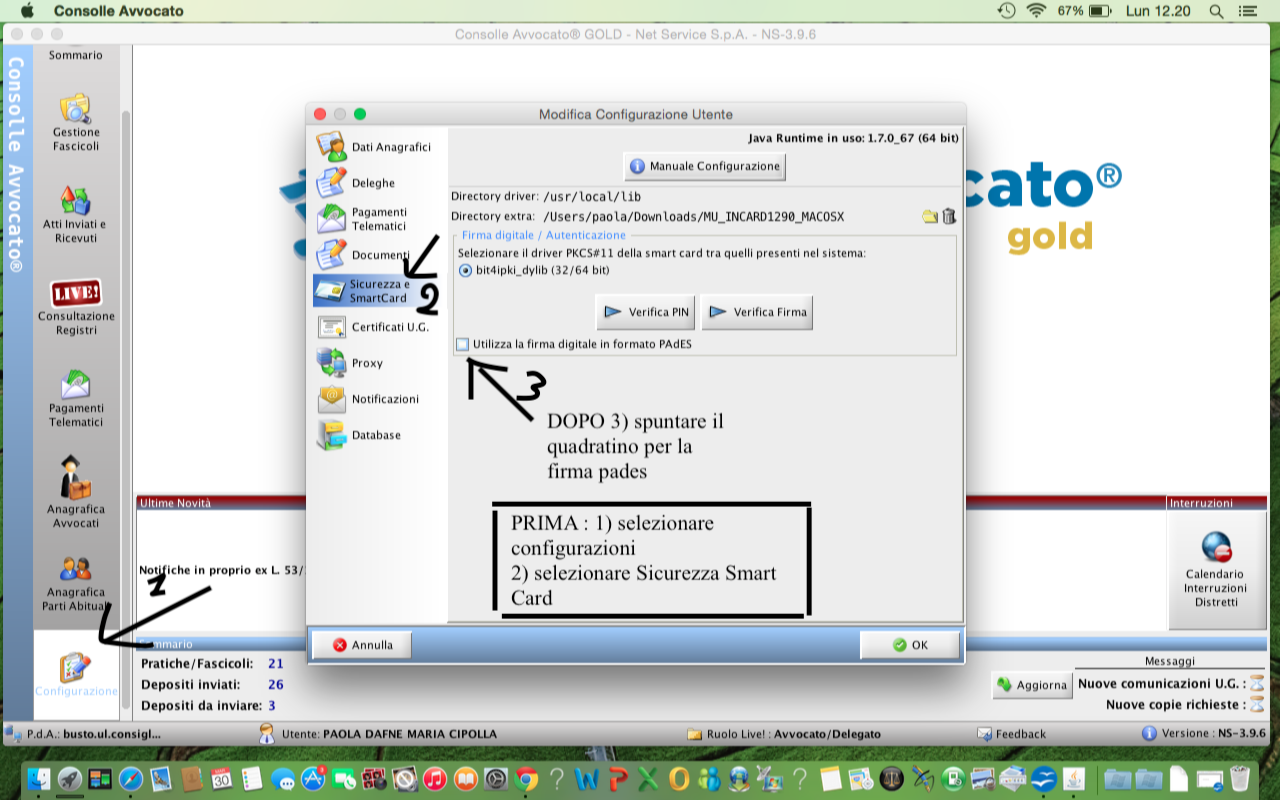Open Pagamenti Telematici in configuration dialog
Viewport: 1280px width, 800px height.
click(x=363, y=219)
